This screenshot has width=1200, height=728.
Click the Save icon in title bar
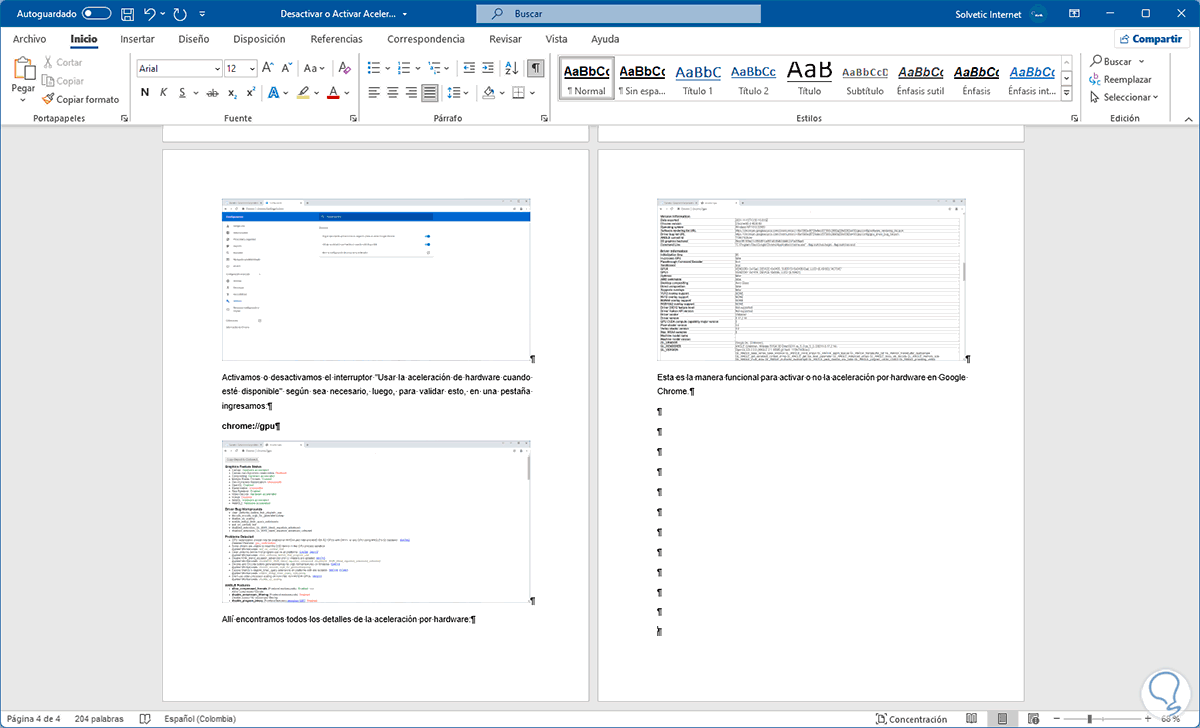(x=127, y=14)
